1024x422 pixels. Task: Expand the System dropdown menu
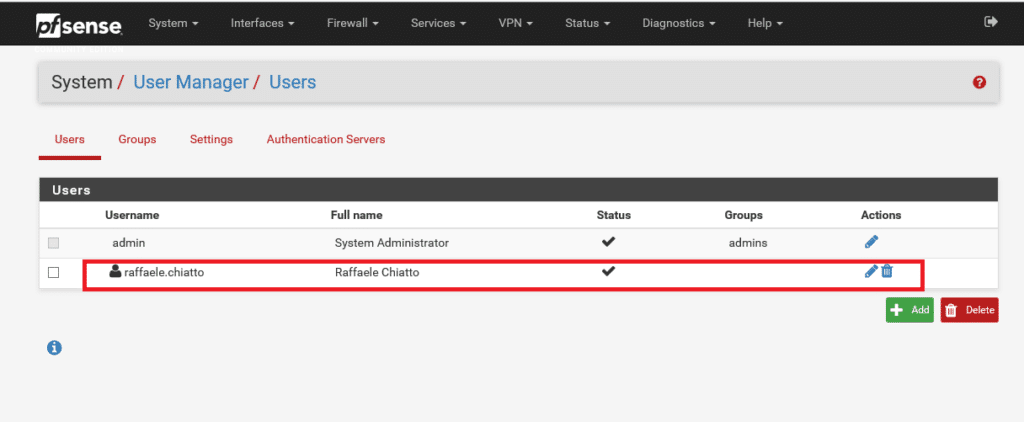click(x=173, y=23)
